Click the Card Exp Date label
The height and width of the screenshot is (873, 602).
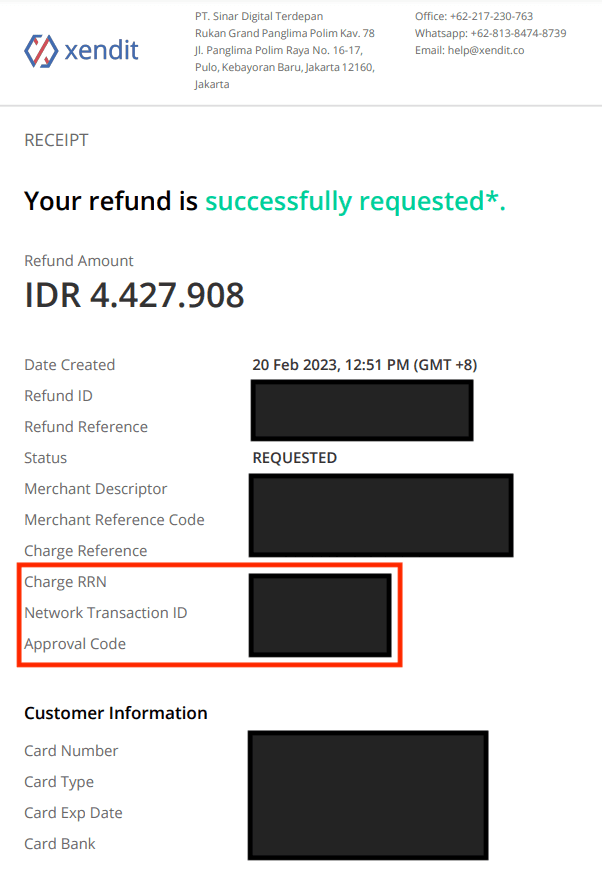click(x=74, y=813)
